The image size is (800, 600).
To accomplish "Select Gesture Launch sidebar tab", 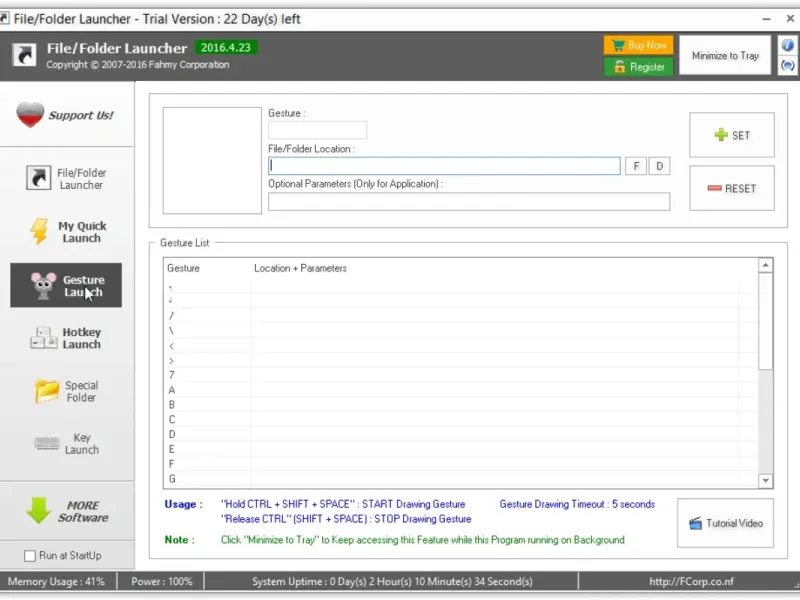I will [66, 285].
